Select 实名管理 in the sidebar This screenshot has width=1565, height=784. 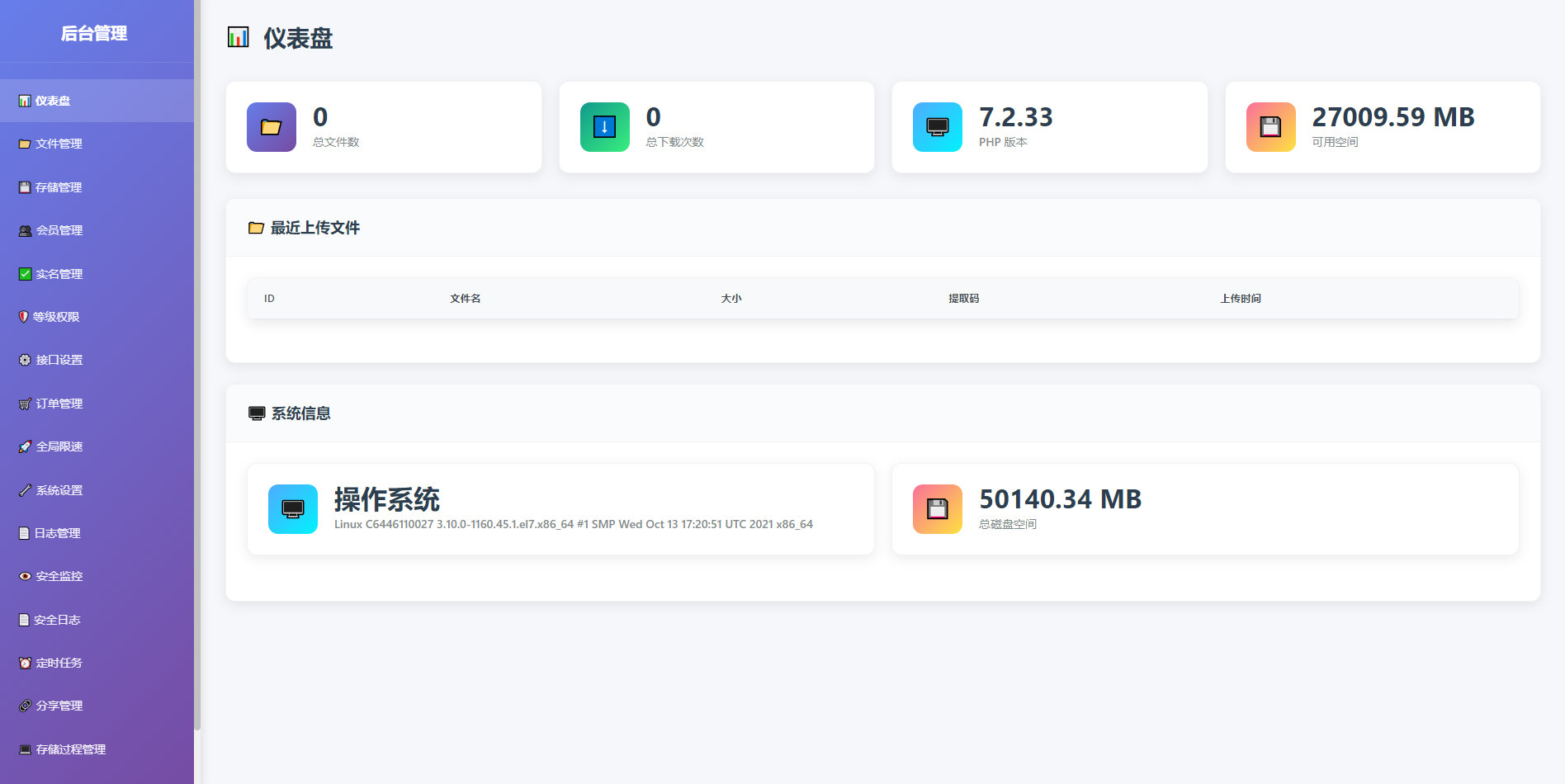58,274
